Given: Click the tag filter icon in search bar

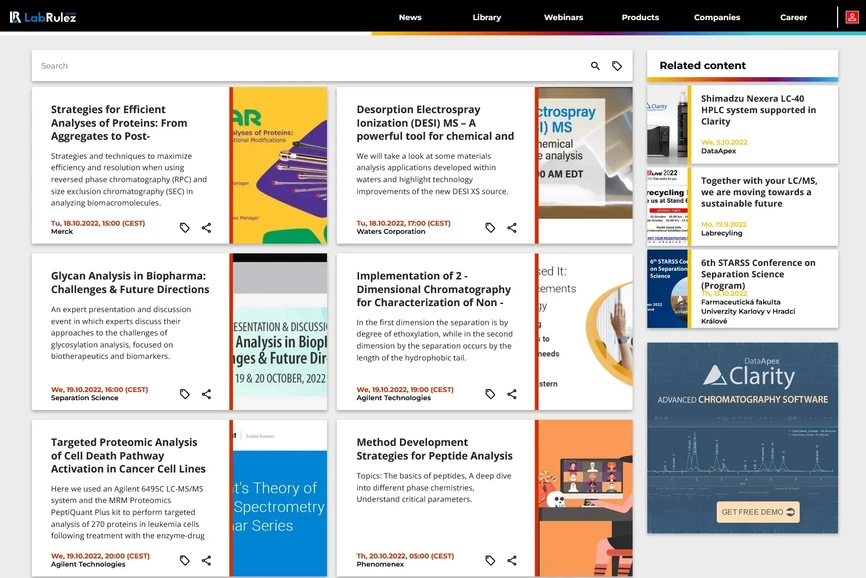Looking at the screenshot, I should 617,66.
